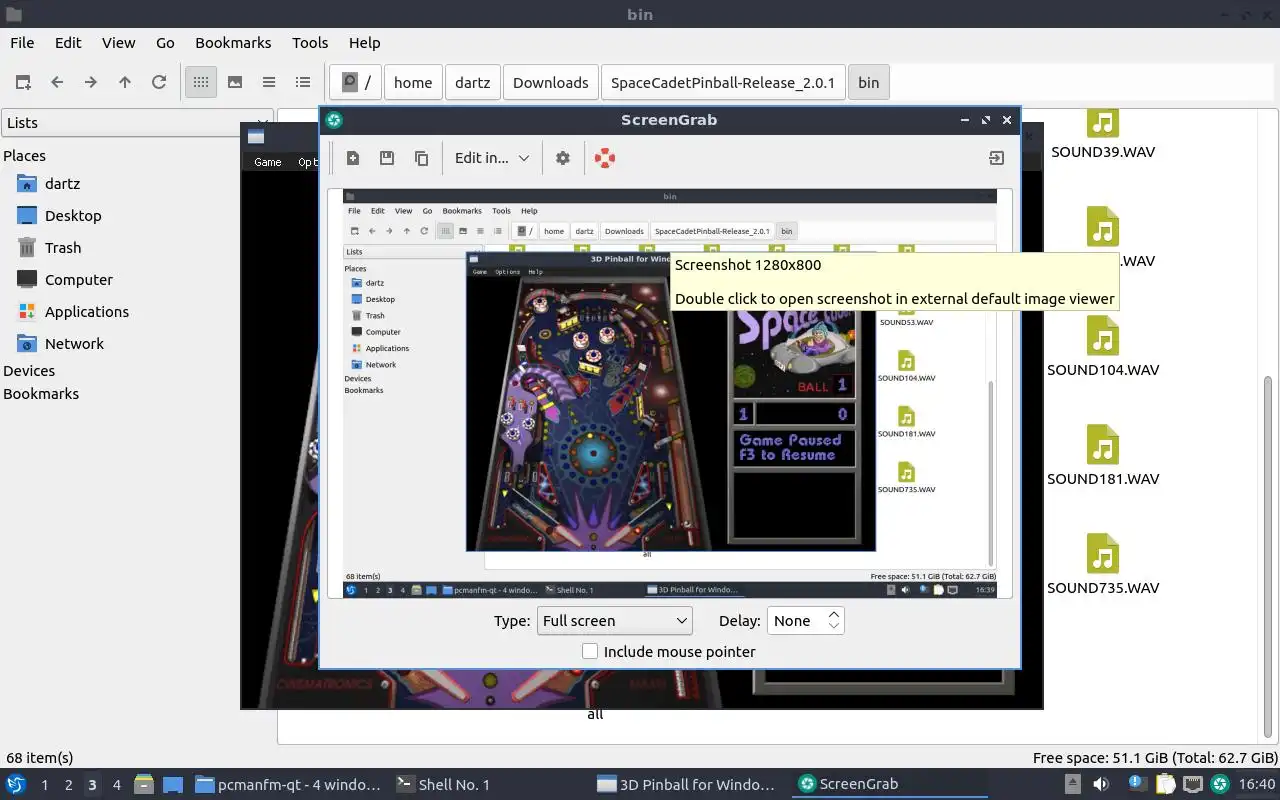Open ScreenGrab options gear icon
The width and height of the screenshot is (1280, 800).
563,158
